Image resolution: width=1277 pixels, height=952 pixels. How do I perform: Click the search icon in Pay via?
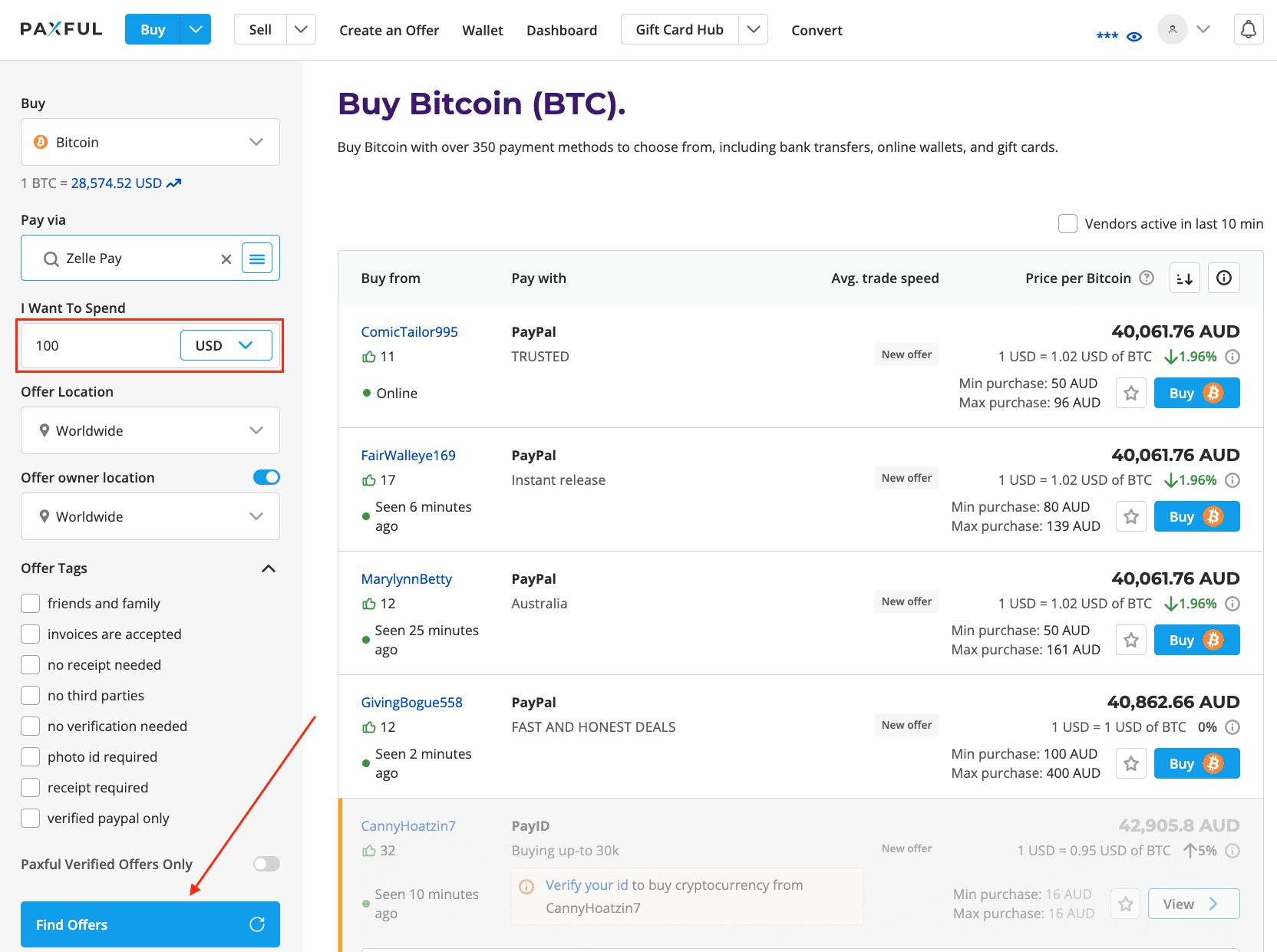coord(51,259)
